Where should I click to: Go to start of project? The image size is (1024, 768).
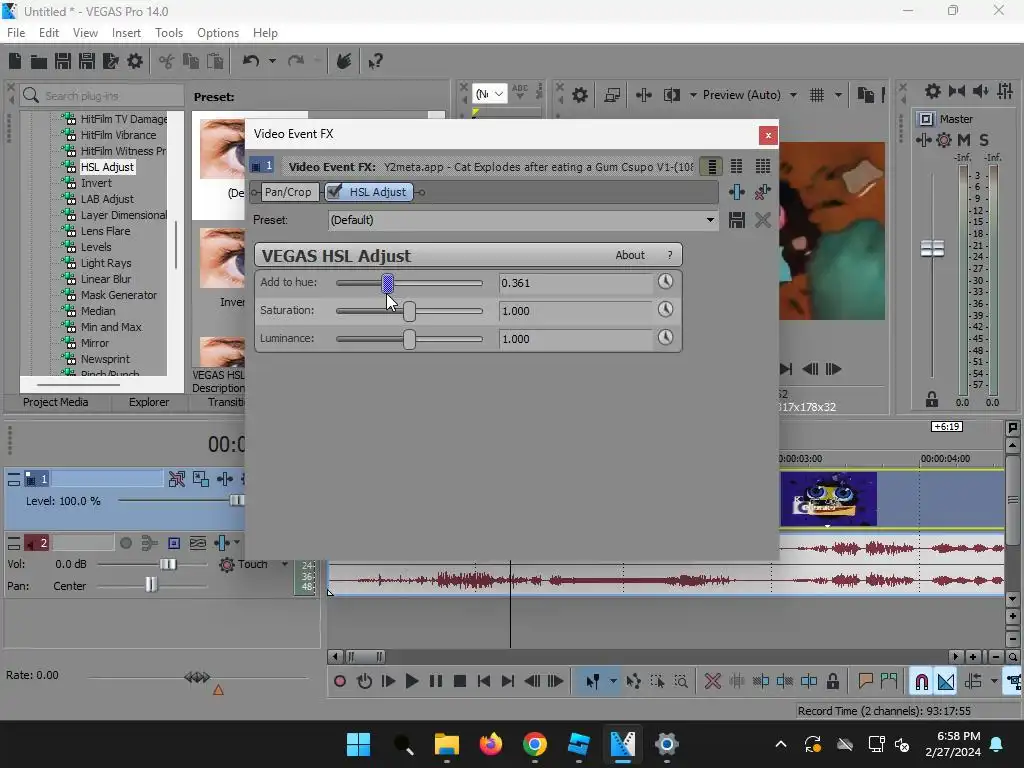point(484,682)
